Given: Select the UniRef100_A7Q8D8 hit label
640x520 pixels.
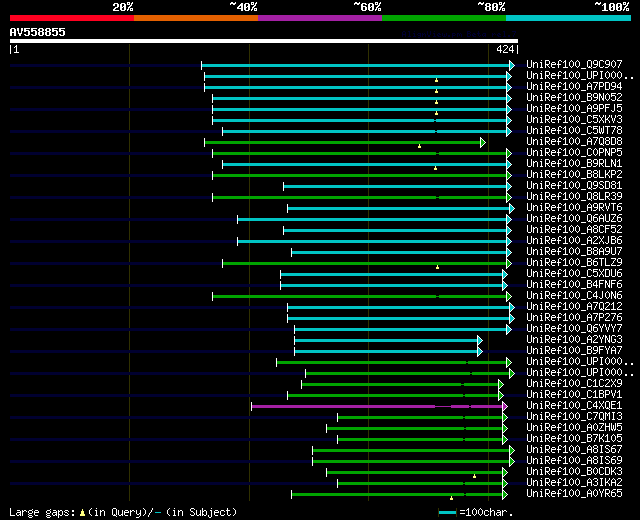Looking at the screenshot, I should point(574,141).
